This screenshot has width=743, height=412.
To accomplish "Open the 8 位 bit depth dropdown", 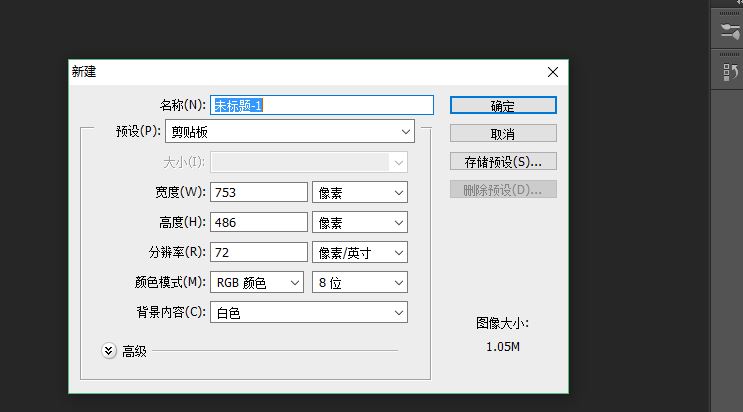I will 360,282.
